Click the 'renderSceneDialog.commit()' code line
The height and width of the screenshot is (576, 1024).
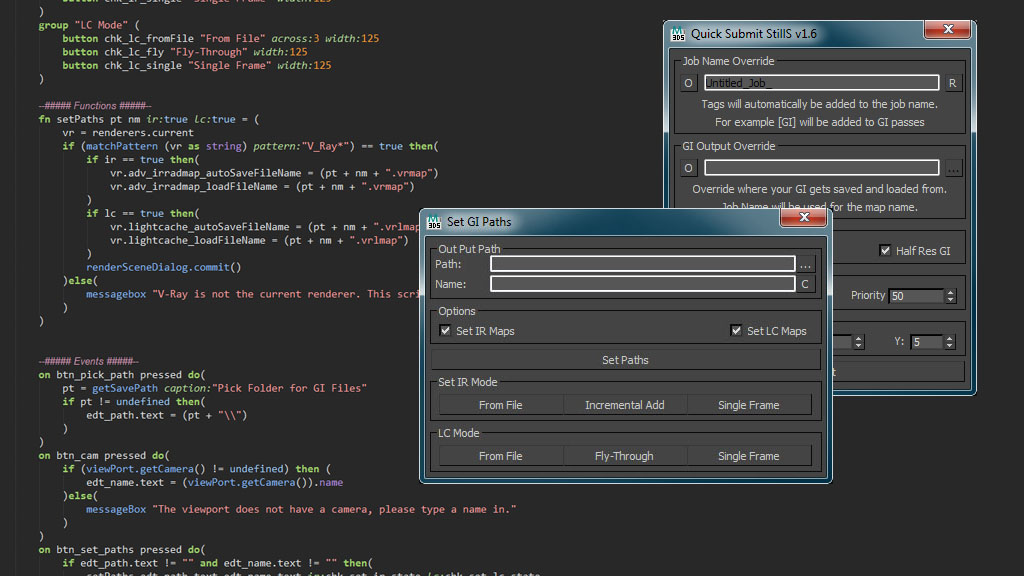pos(164,267)
